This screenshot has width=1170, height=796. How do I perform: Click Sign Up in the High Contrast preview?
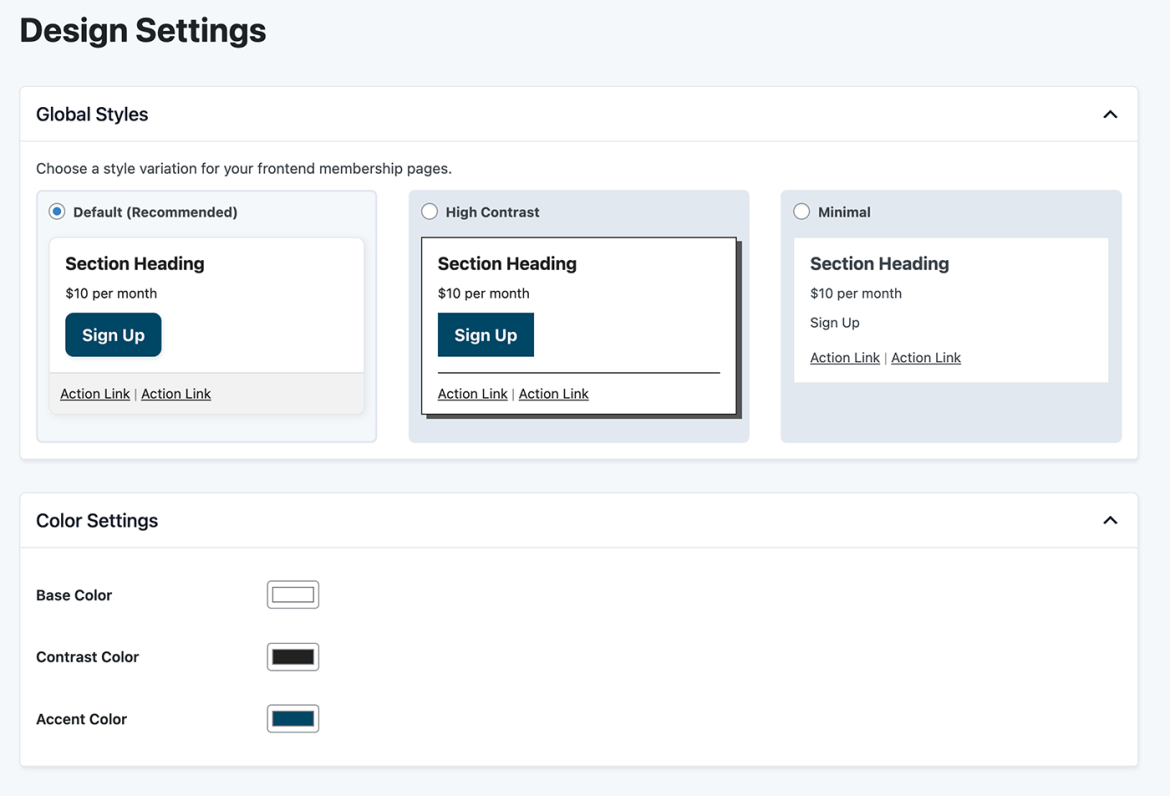pyautogui.click(x=485, y=334)
